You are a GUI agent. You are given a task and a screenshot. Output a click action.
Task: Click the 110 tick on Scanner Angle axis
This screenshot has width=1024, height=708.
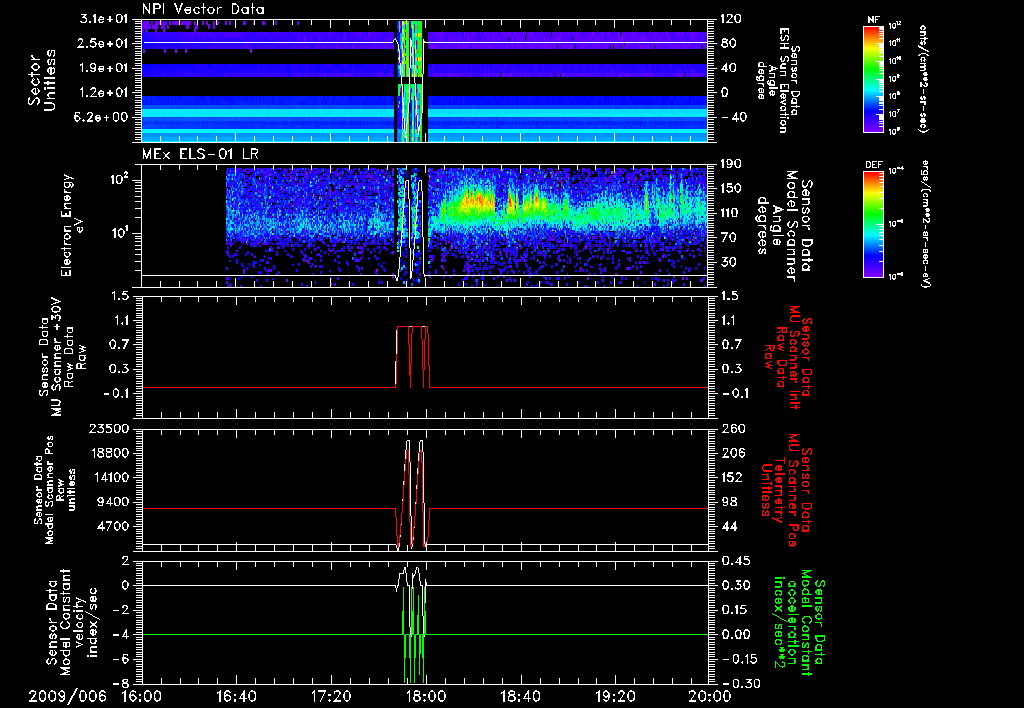[x=731, y=213]
